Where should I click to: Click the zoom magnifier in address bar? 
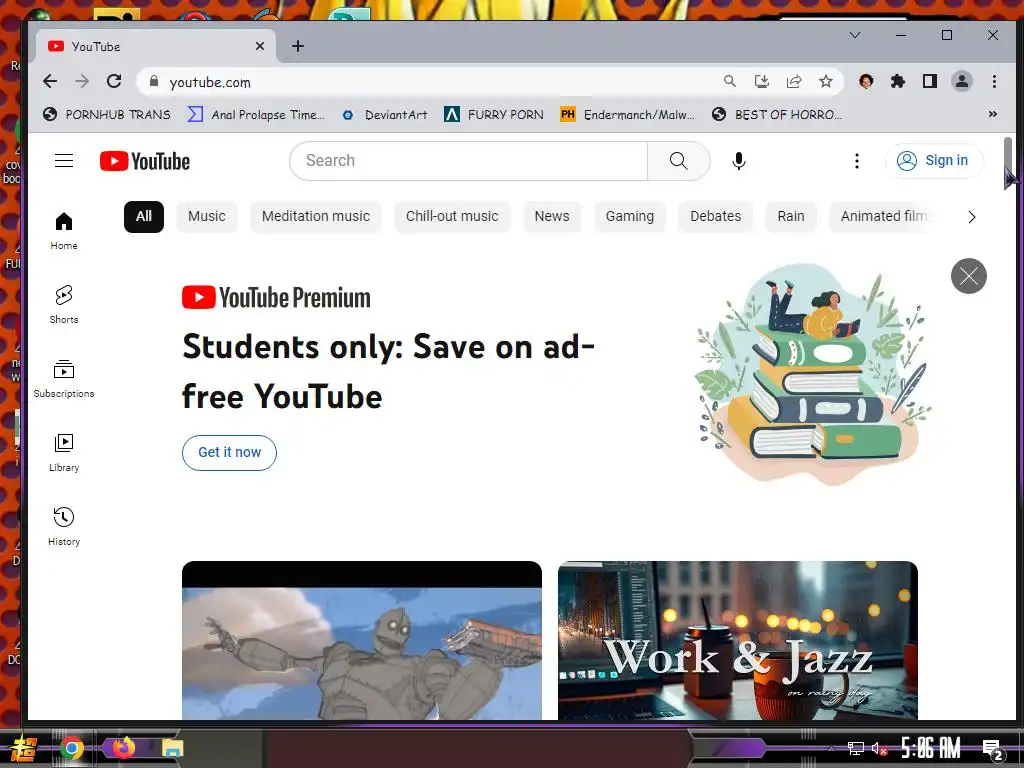coord(729,81)
